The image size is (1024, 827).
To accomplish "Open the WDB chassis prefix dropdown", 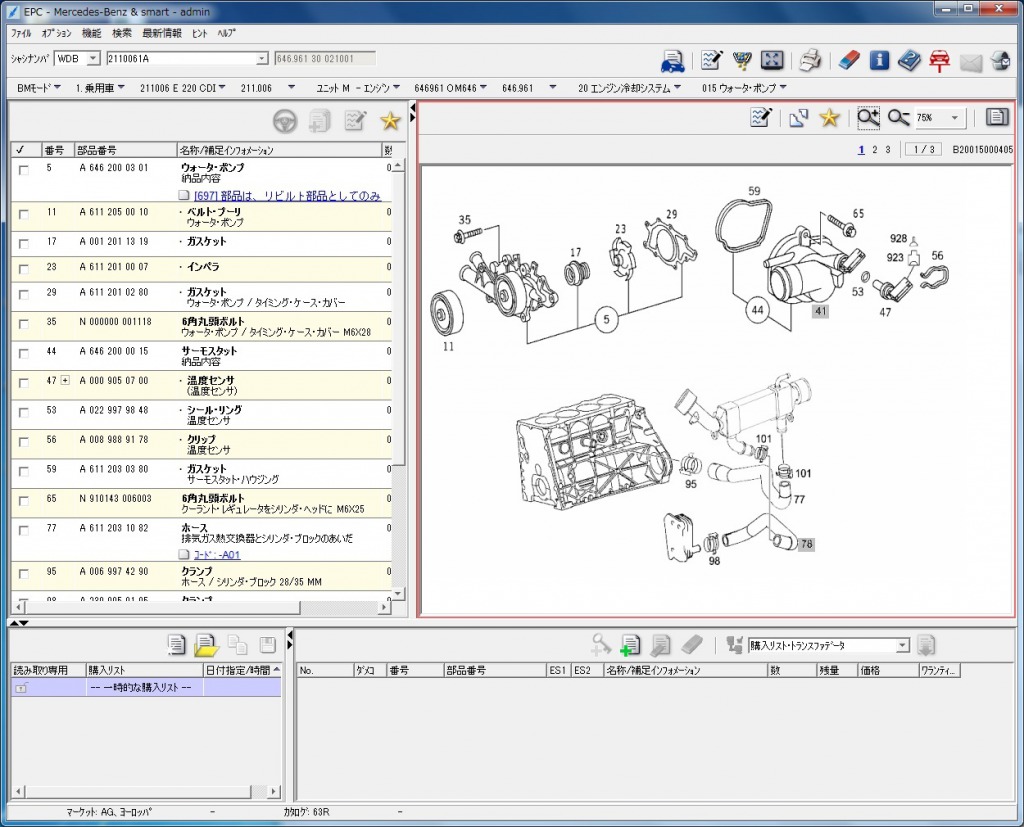I will [93, 59].
